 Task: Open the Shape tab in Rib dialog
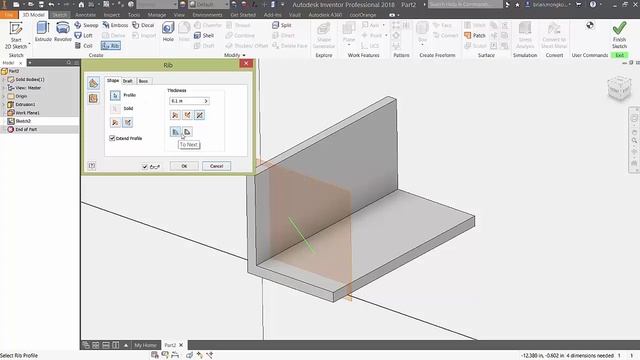[113, 80]
